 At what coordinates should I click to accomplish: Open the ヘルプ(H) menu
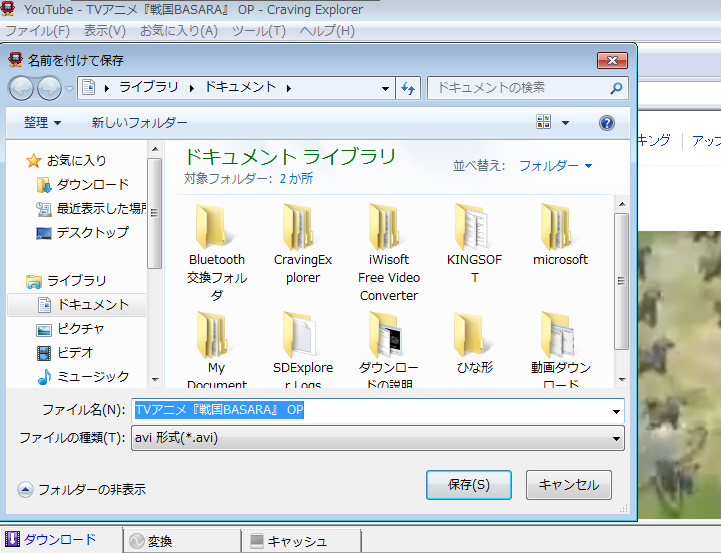coord(327,31)
